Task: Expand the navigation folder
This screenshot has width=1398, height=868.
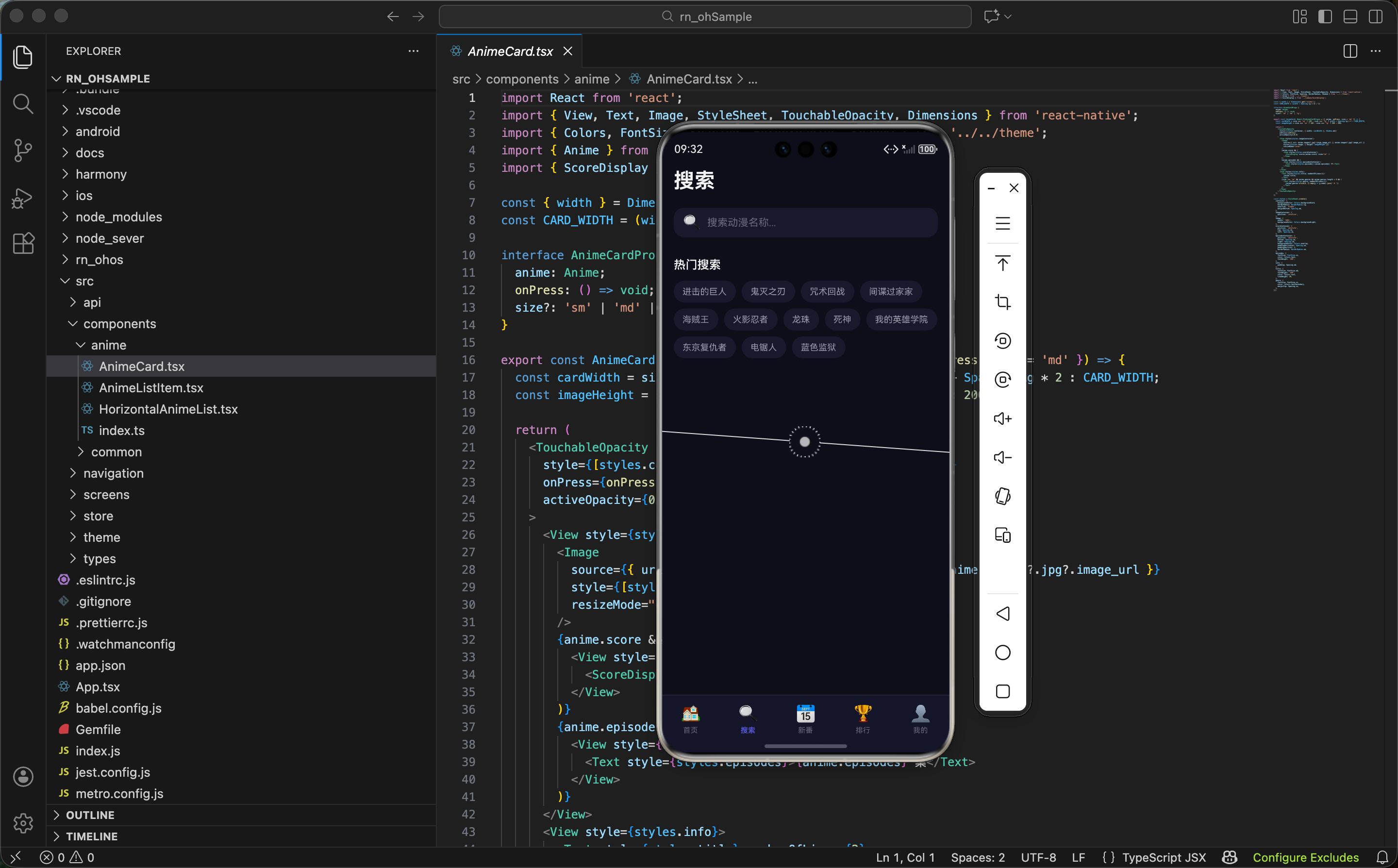Action: point(113,473)
